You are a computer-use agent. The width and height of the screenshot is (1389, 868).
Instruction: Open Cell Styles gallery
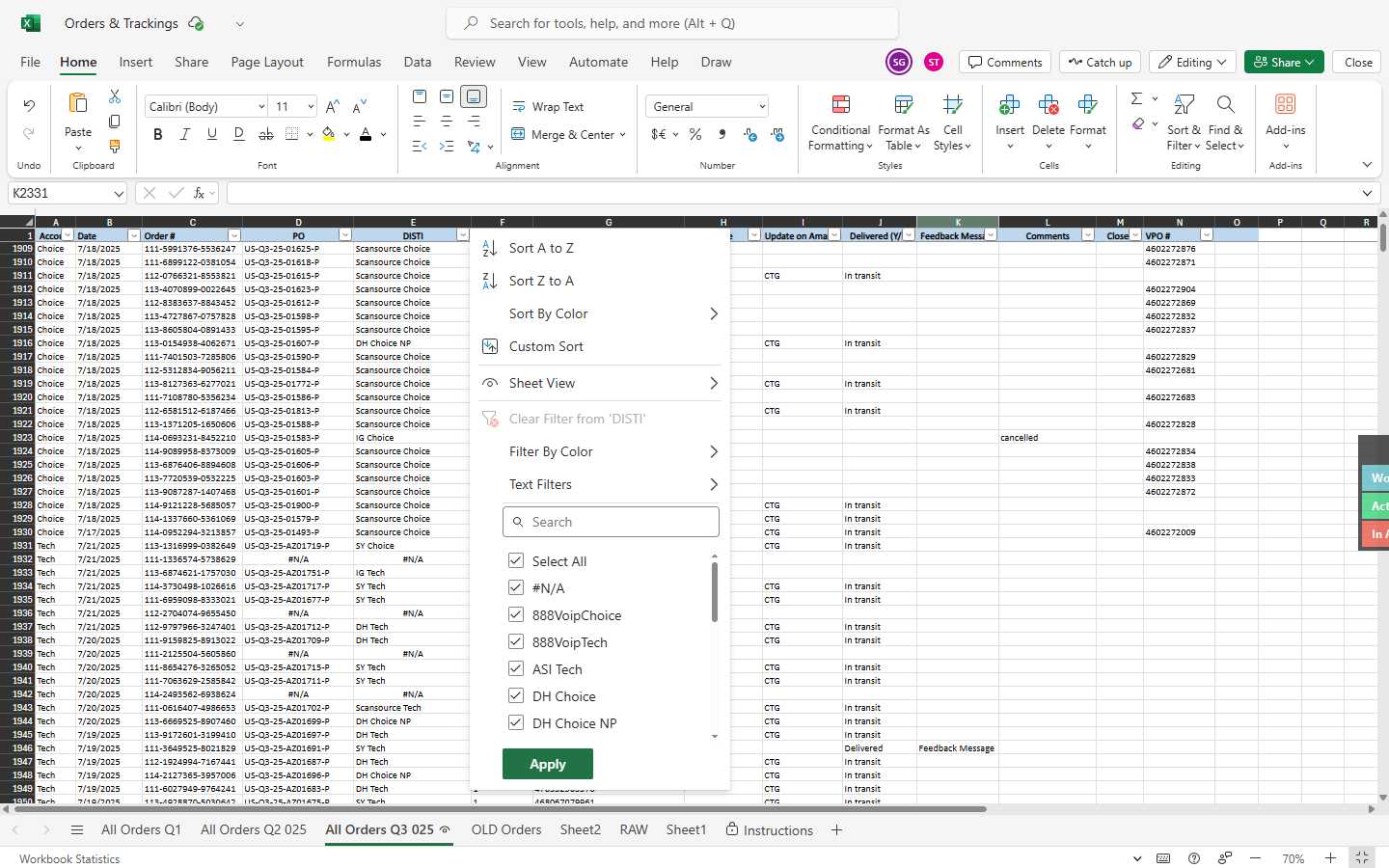pyautogui.click(x=952, y=122)
